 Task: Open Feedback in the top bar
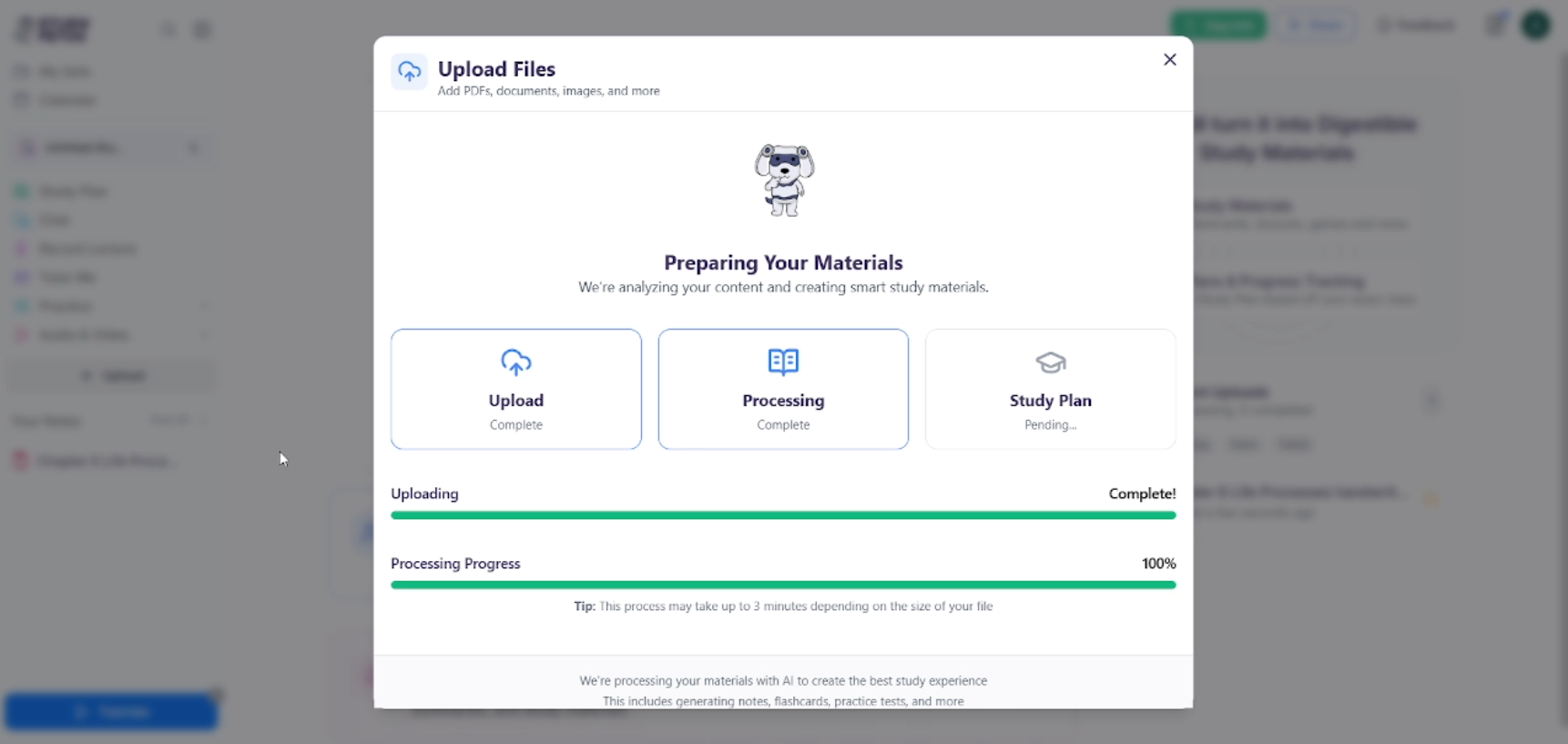(1416, 25)
